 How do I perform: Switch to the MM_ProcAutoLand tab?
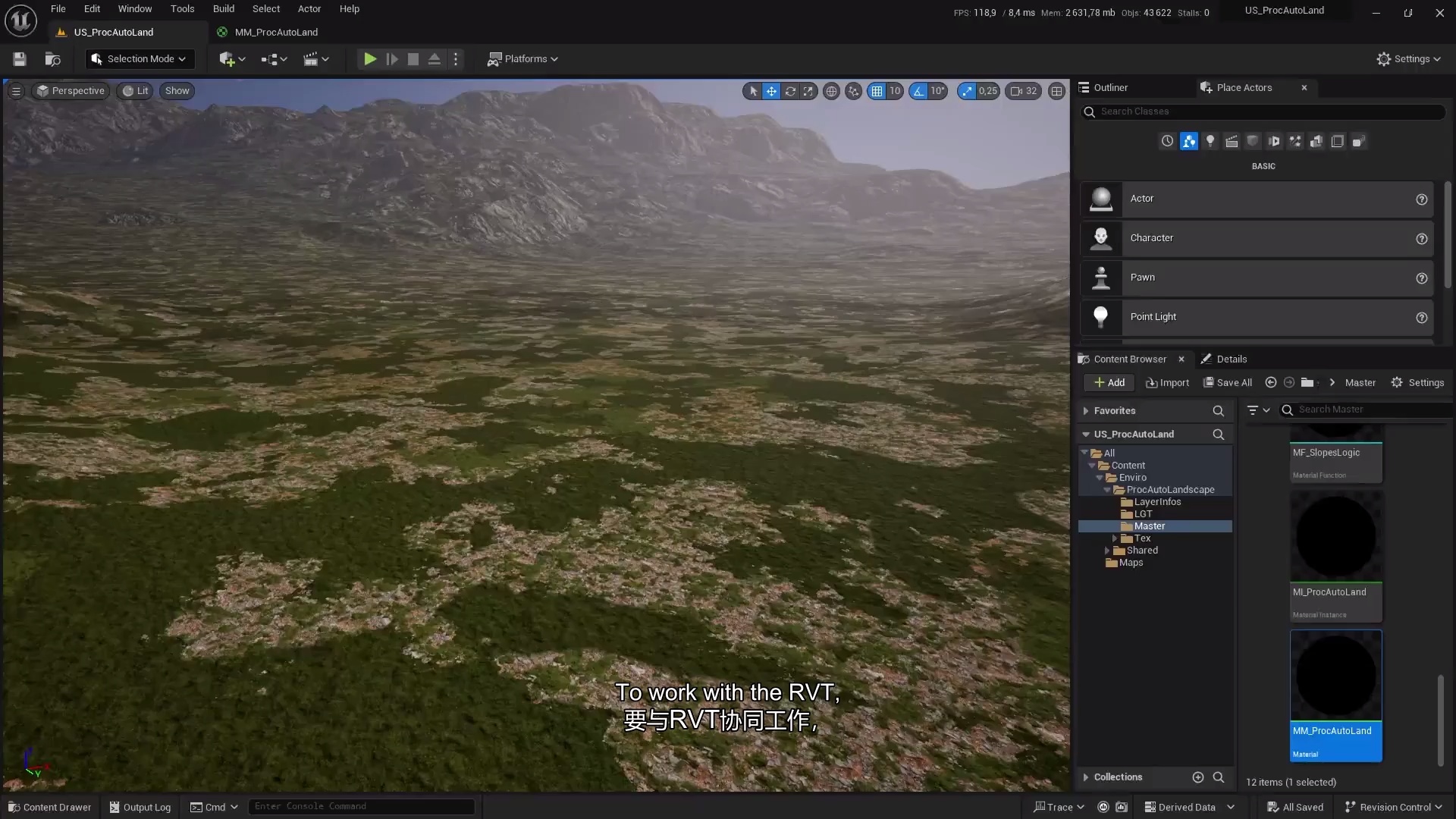[x=276, y=32]
